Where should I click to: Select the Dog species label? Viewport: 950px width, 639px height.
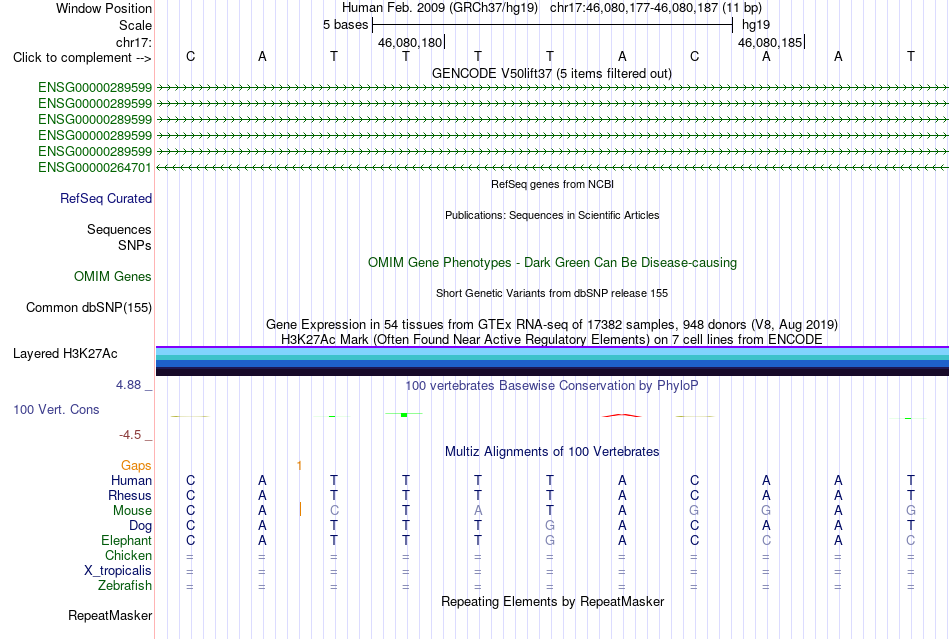[x=140, y=526]
